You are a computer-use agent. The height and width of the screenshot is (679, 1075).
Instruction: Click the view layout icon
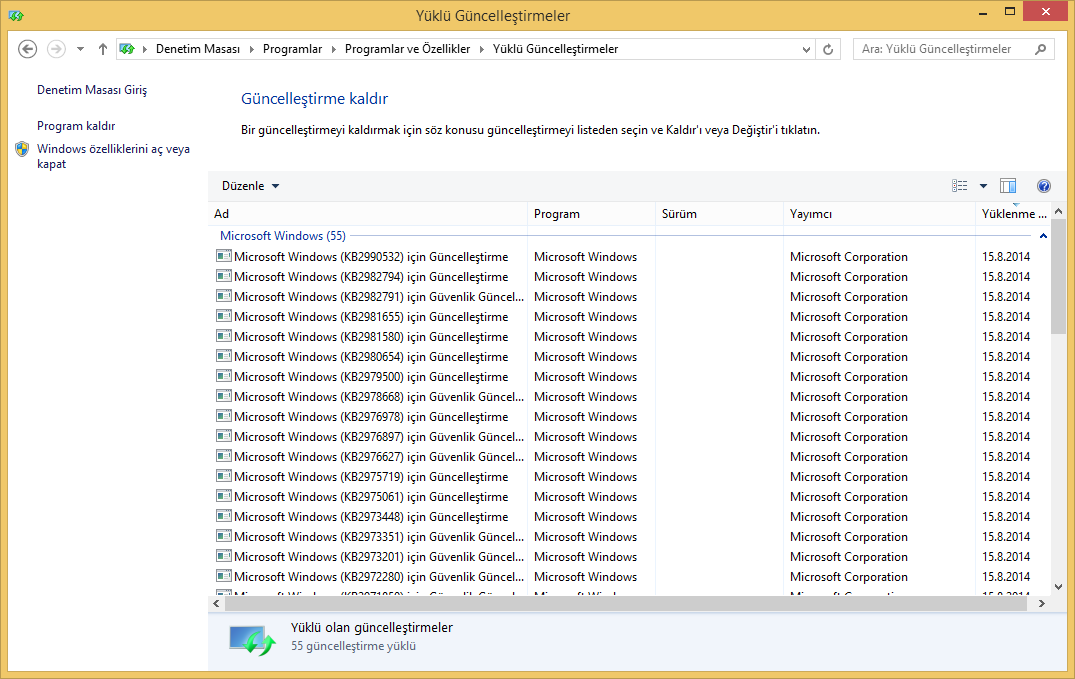point(960,186)
